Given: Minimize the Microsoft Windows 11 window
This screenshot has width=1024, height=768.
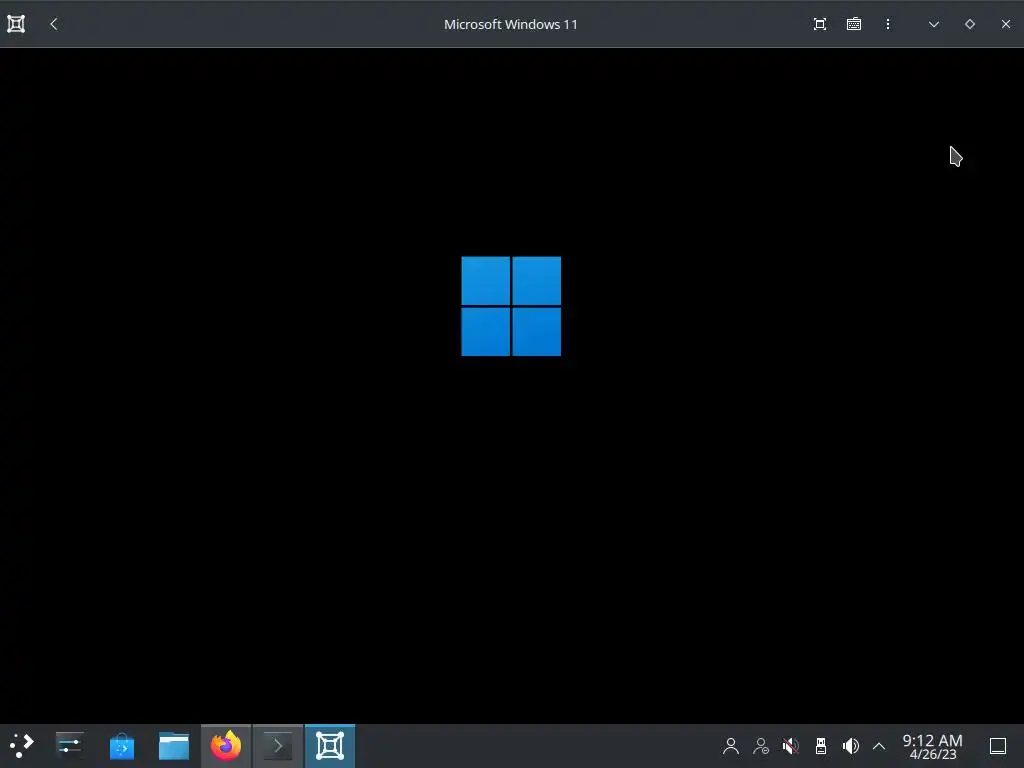Looking at the screenshot, I should pos(934,24).
